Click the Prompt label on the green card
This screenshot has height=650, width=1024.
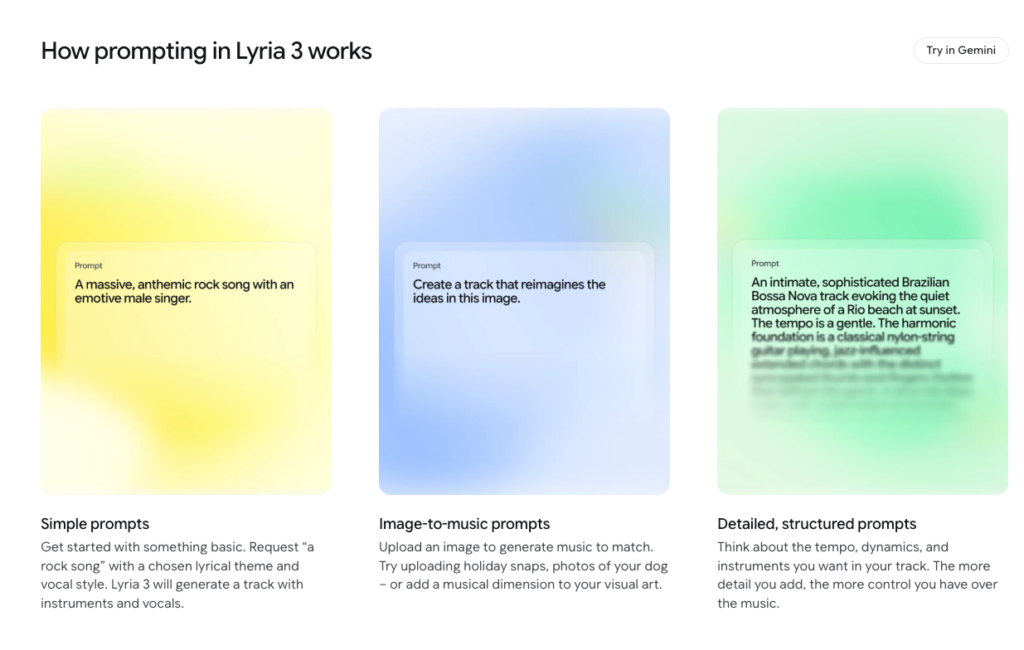coord(765,263)
